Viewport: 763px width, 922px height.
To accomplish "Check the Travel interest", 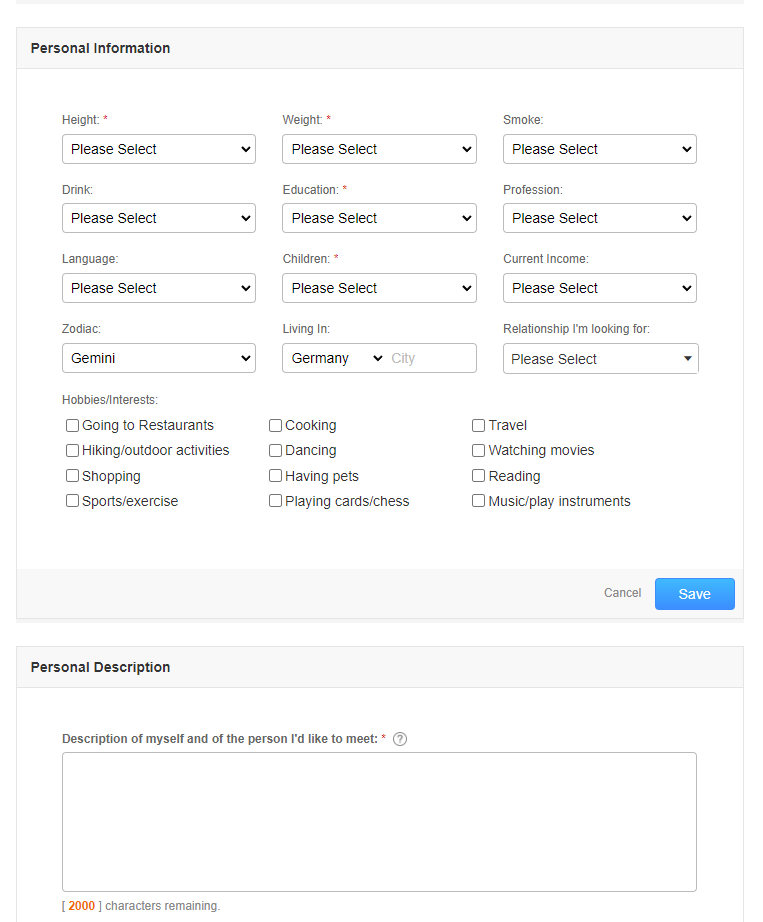I will click(478, 425).
